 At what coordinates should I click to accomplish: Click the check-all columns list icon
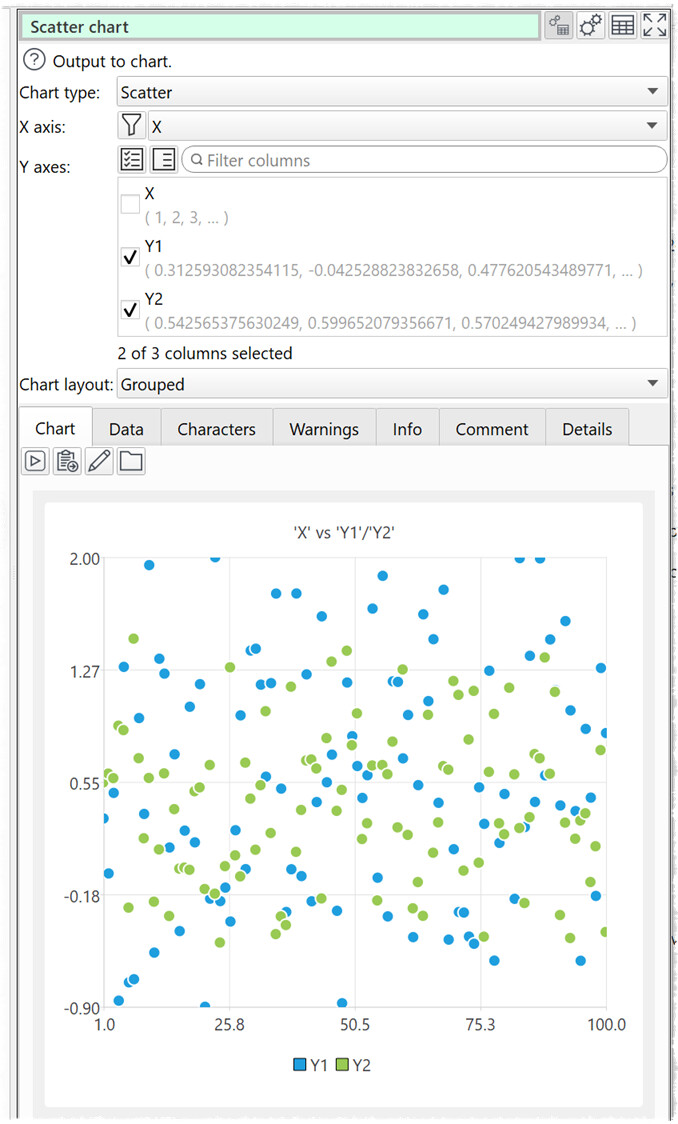click(131, 160)
